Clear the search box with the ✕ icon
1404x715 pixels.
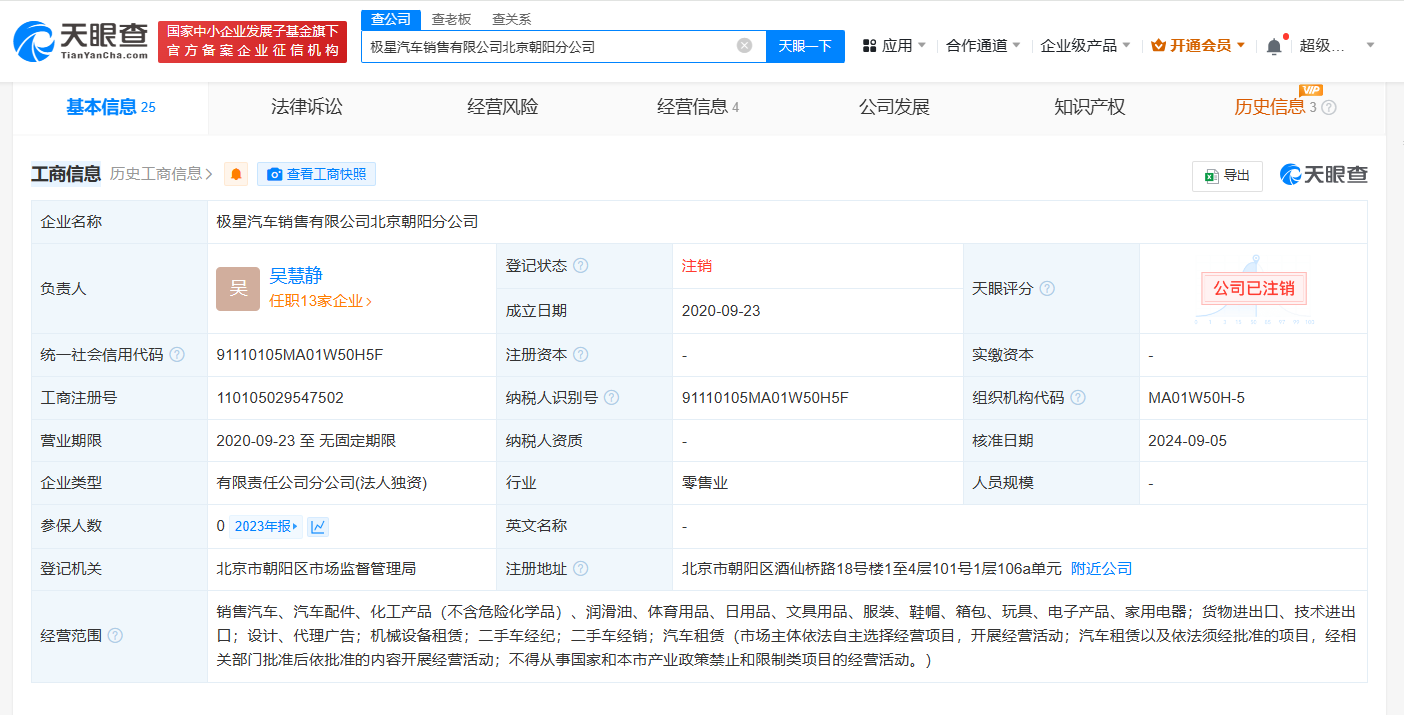point(743,46)
